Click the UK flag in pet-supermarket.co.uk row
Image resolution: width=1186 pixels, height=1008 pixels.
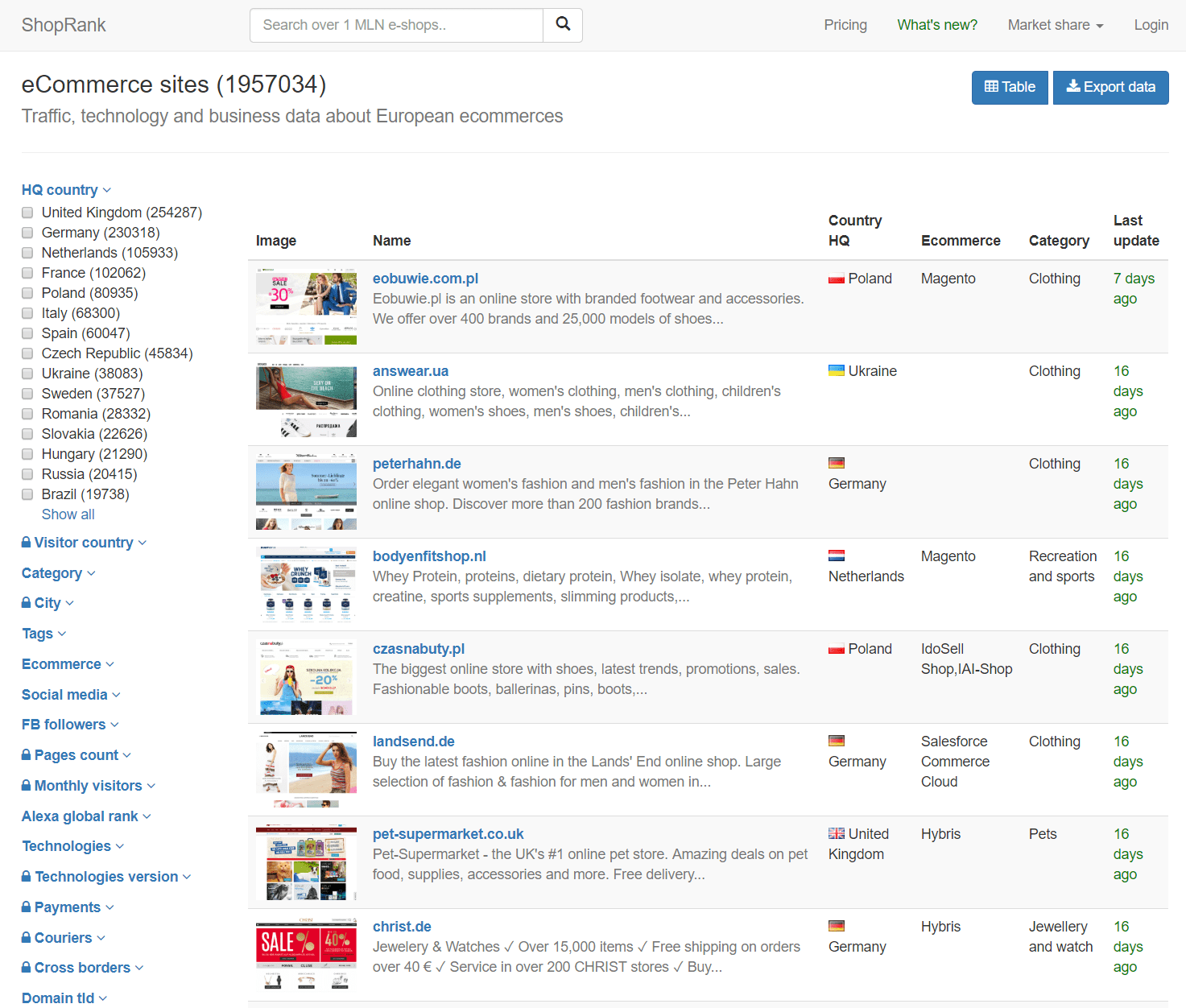tap(837, 833)
